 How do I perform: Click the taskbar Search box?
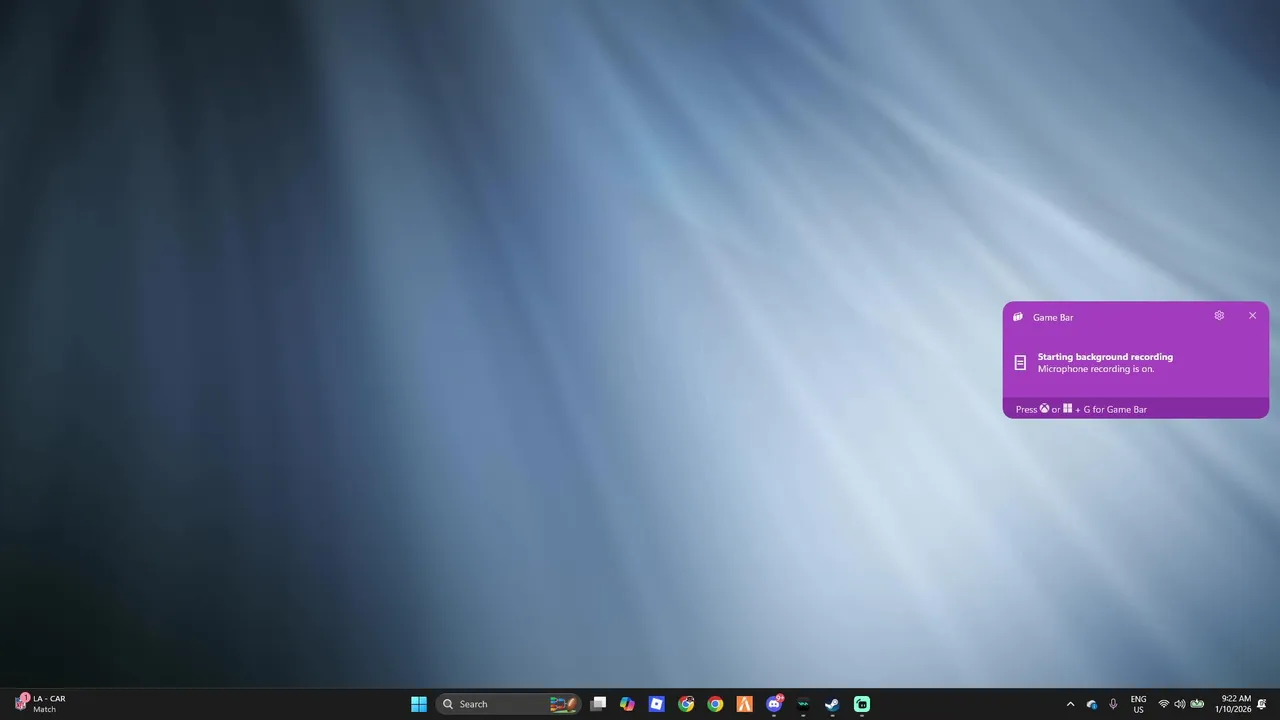[509, 704]
